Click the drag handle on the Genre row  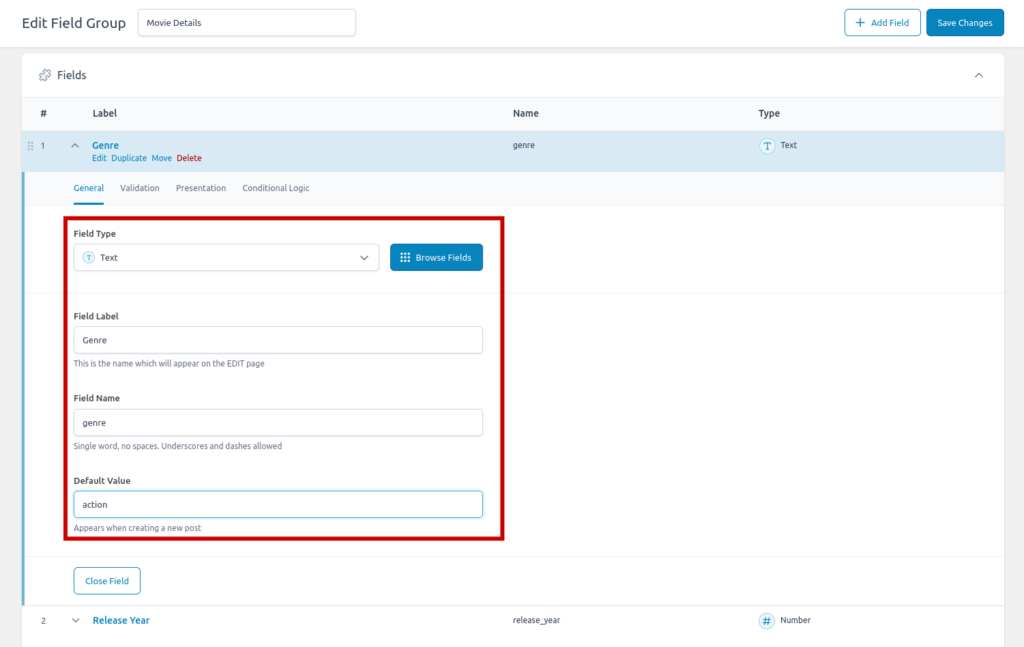(x=30, y=145)
